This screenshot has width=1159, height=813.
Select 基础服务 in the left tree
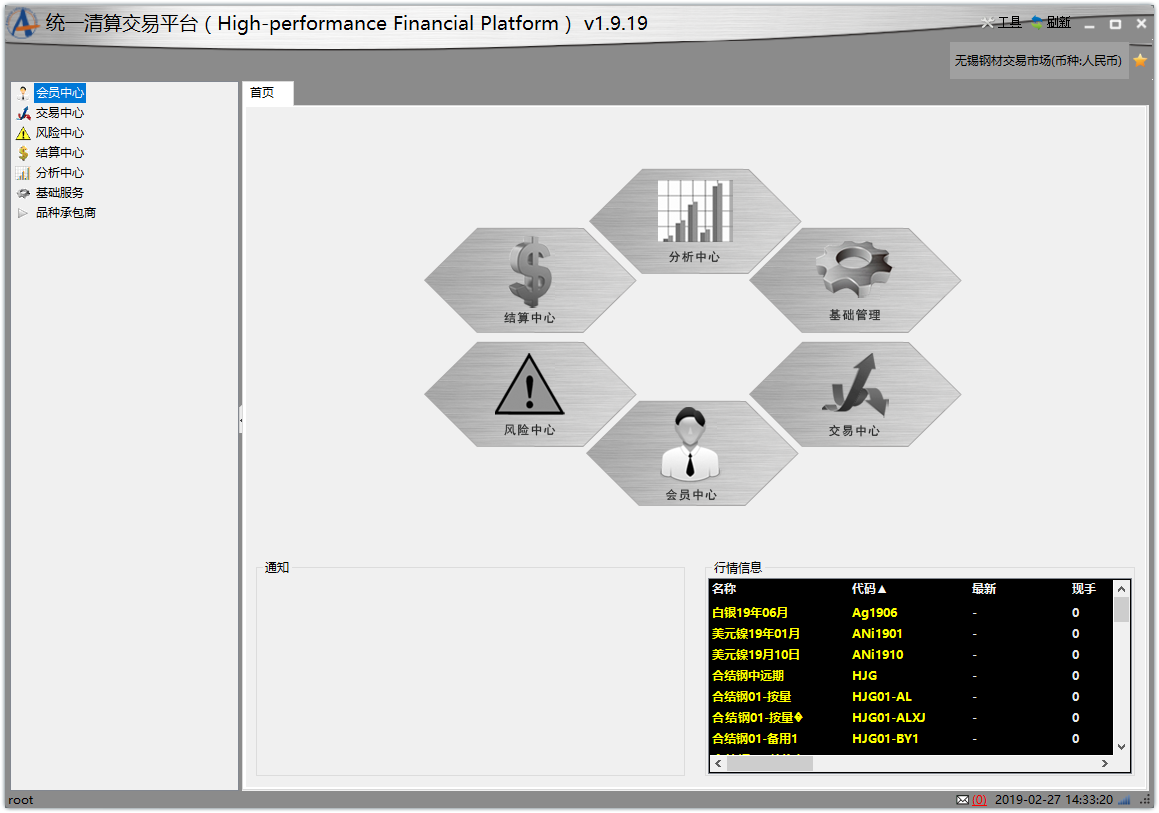60,193
